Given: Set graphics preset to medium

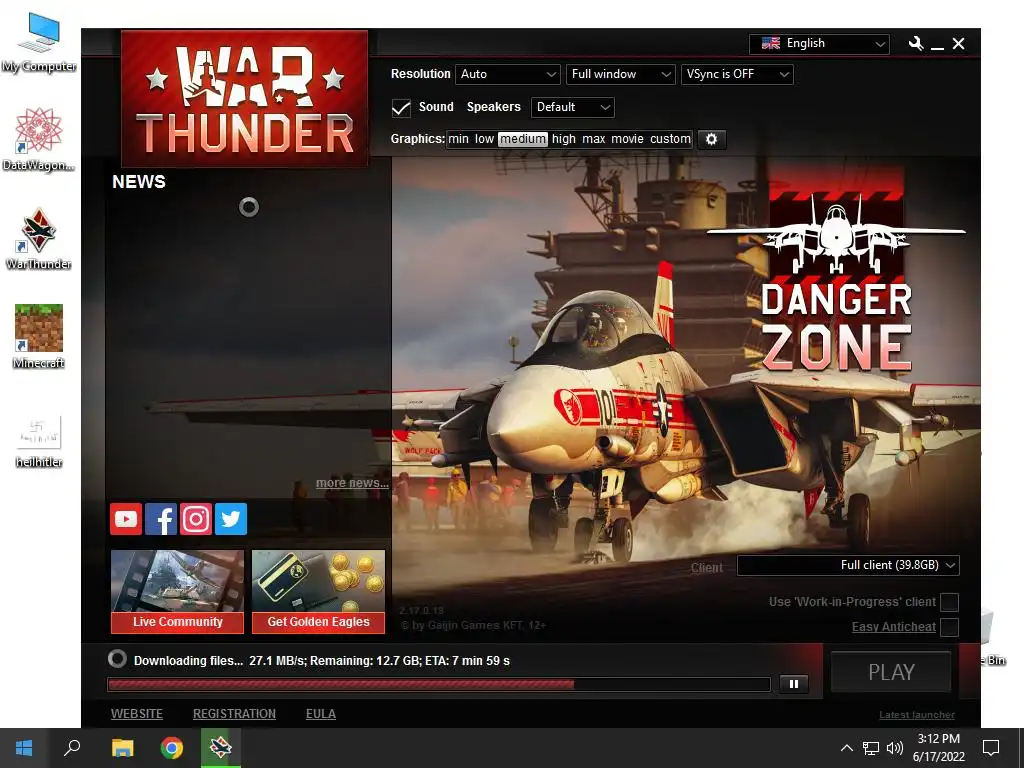Looking at the screenshot, I should point(522,139).
